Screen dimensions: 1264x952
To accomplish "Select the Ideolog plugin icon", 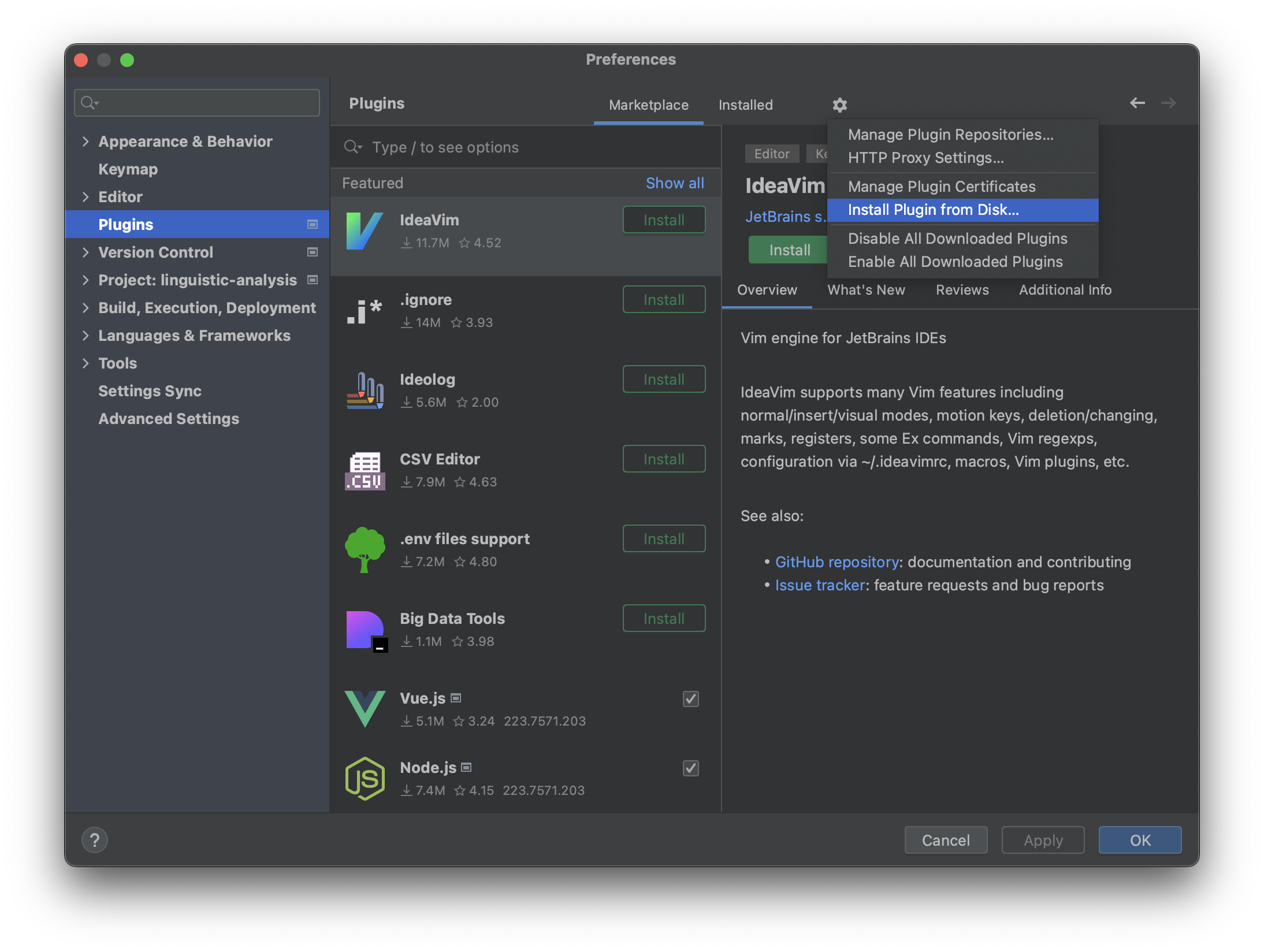I will tap(364, 390).
